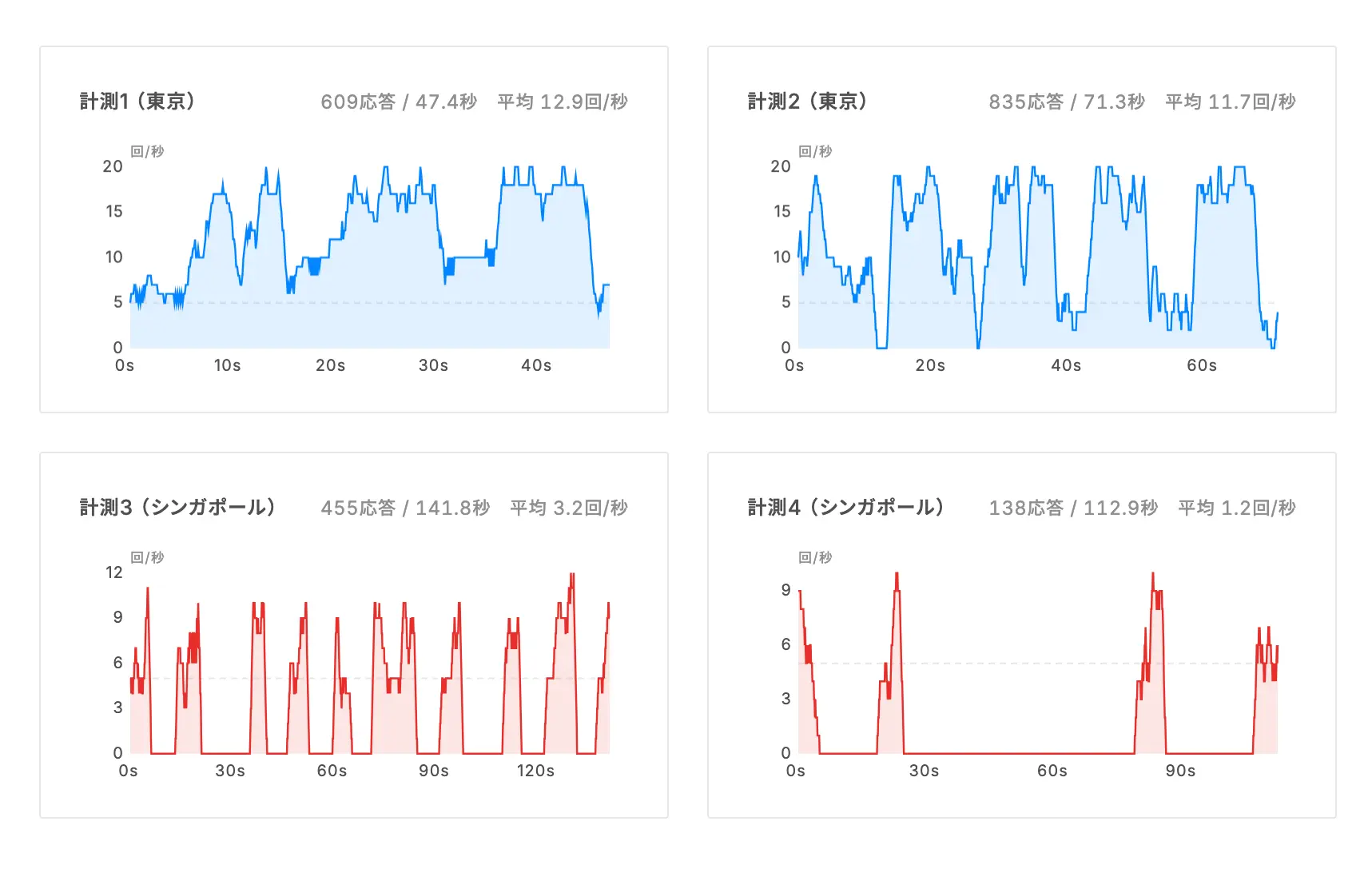Click the 90s tick on the 計測3 chart

(x=434, y=771)
